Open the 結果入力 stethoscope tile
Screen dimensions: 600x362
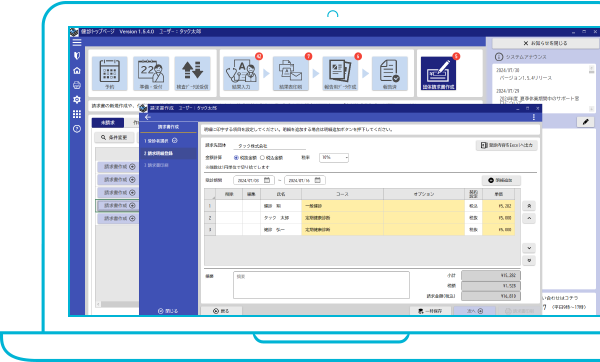[241, 73]
